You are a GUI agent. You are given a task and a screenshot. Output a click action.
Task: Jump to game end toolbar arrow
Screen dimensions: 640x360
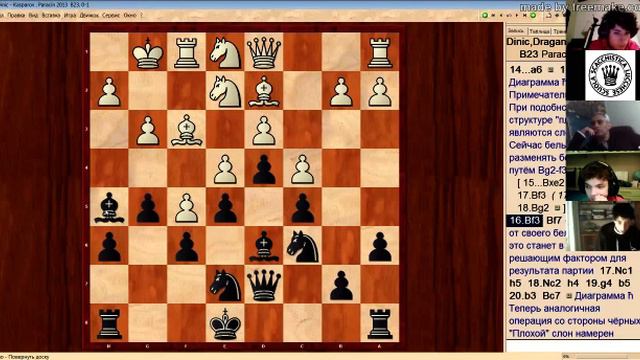point(524,15)
